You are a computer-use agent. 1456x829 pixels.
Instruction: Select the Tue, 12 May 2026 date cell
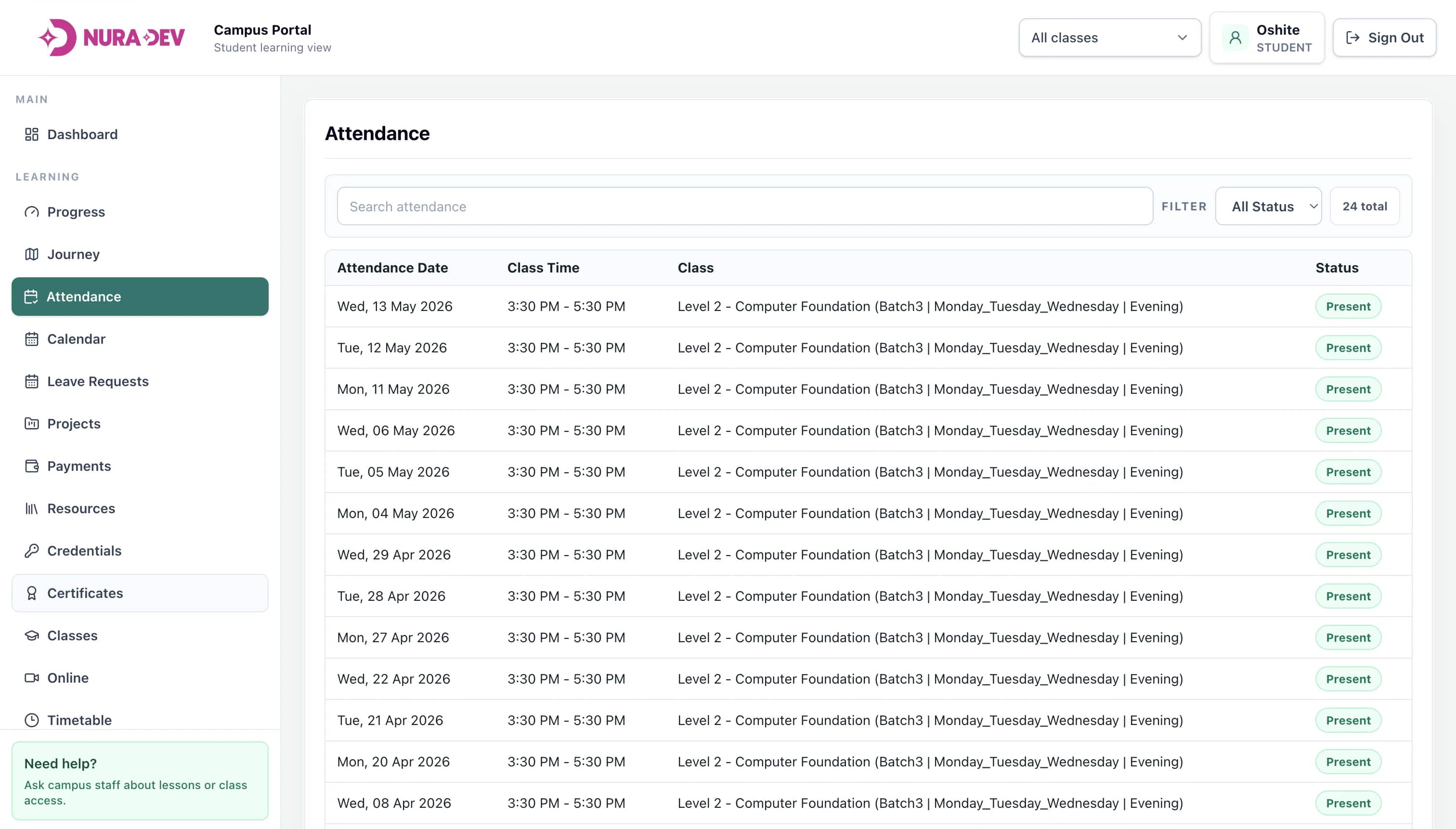pos(392,348)
